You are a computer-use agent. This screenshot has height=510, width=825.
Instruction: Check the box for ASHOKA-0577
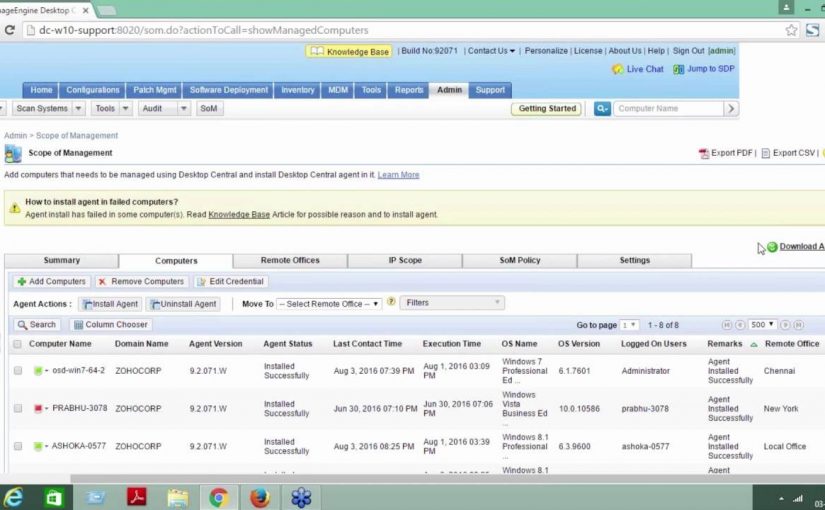[x=18, y=446]
